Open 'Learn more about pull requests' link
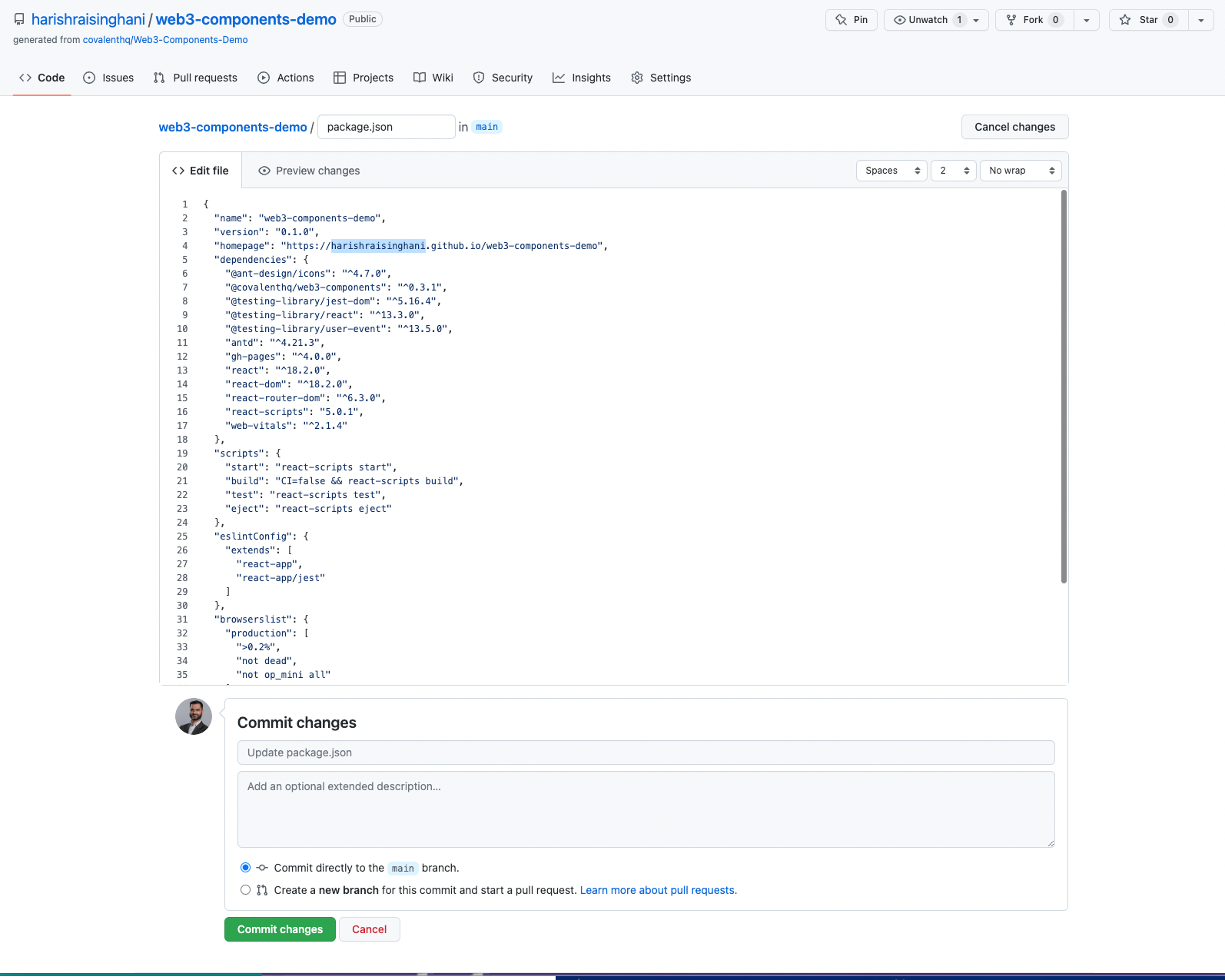Image resolution: width=1225 pixels, height=980 pixels. 659,890
